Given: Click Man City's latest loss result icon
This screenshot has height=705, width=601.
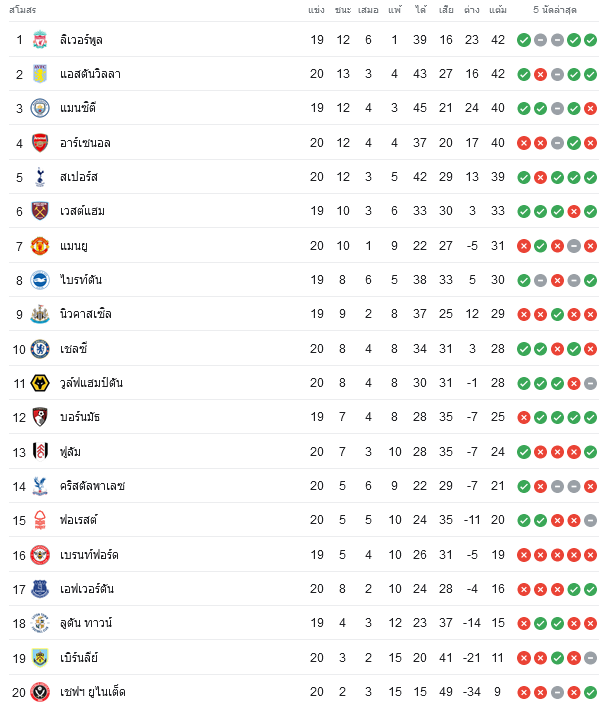Looking at the screenshot, I should tap(590, 108).
